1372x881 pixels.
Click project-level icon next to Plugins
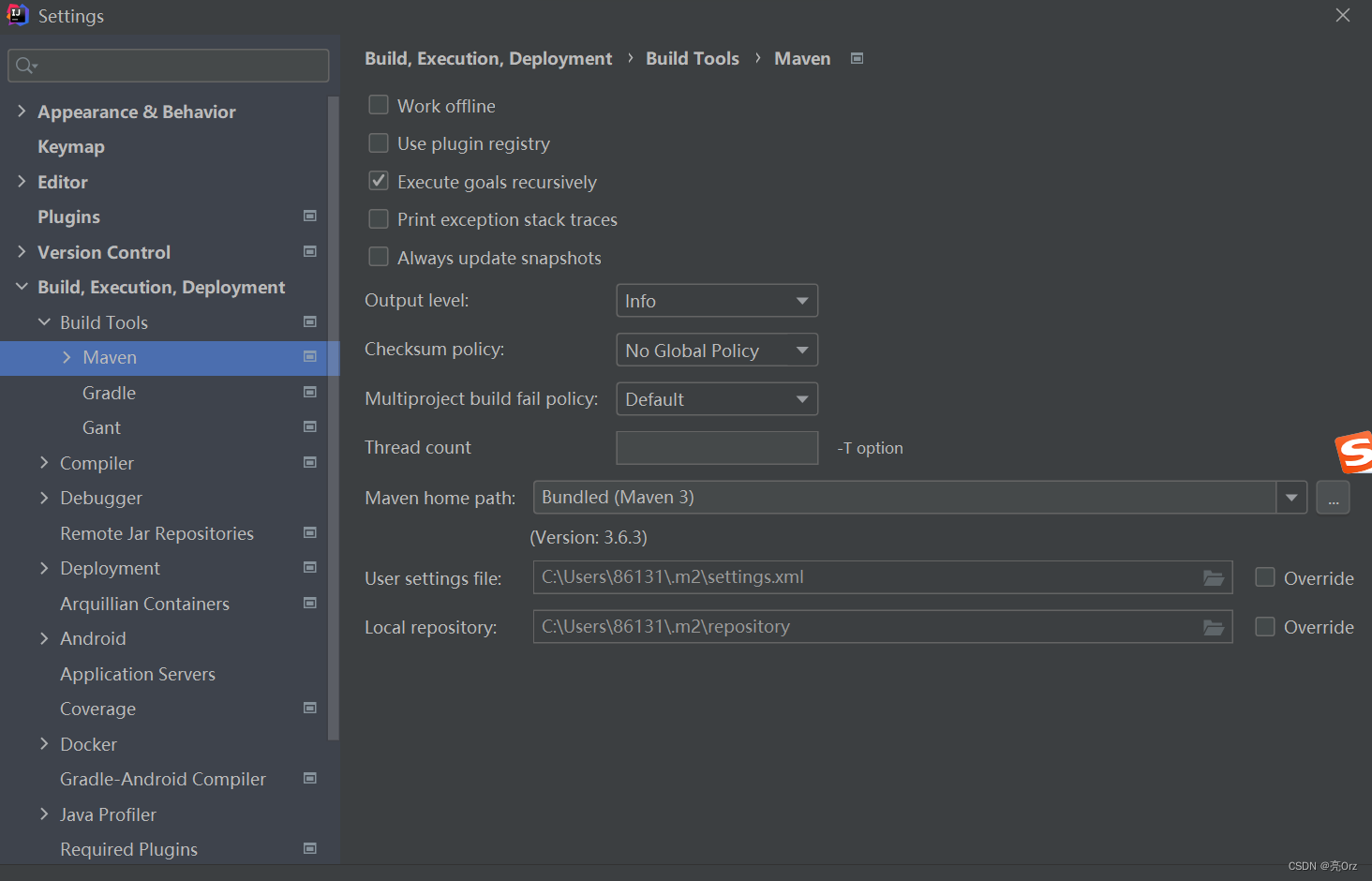pos(310,217)
